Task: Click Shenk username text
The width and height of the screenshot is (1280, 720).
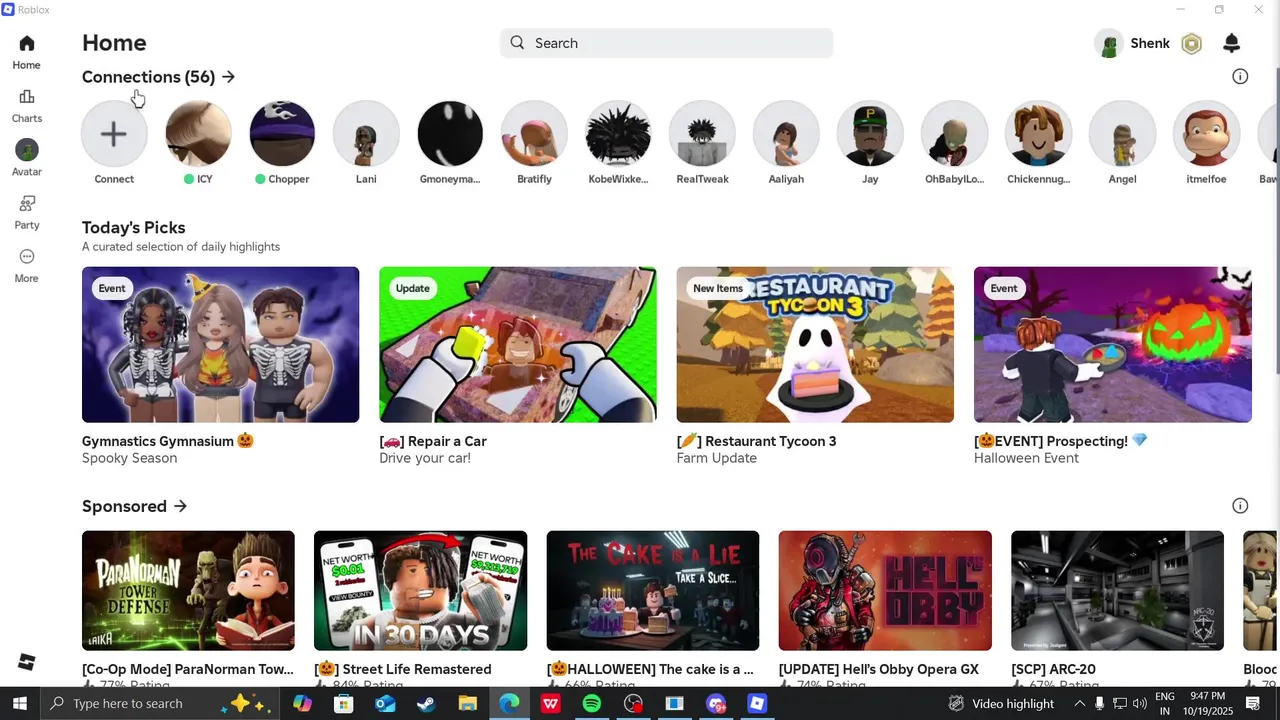Action: 1150,43
